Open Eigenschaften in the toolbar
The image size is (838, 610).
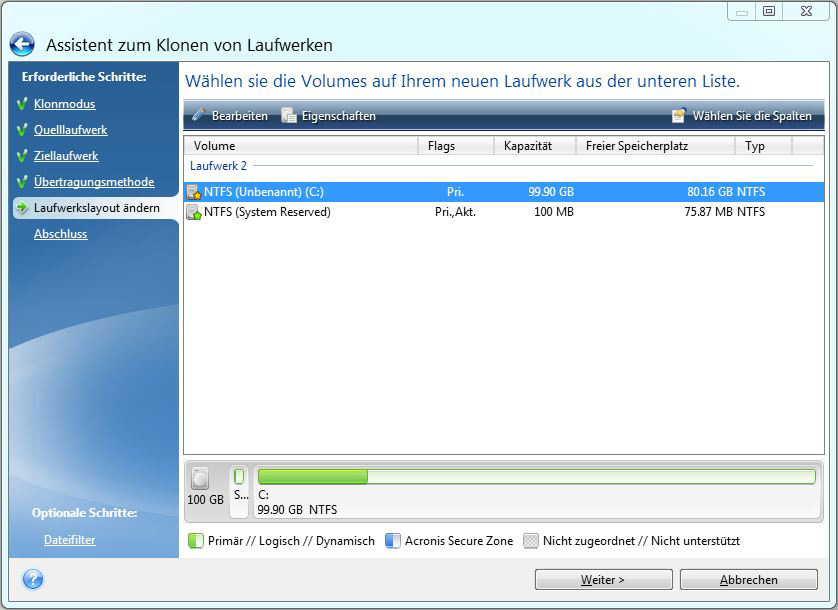coord(330,116)
